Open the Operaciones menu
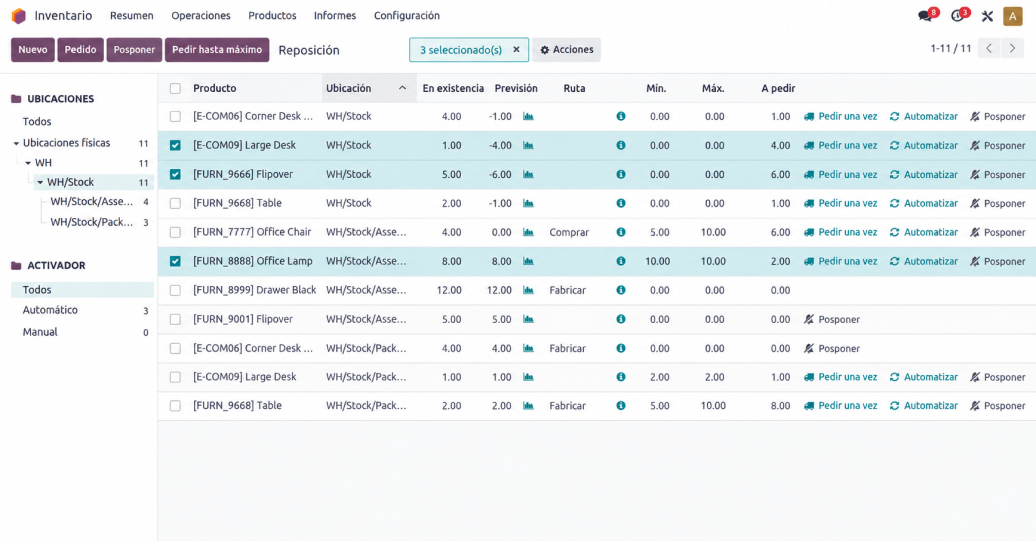This screenshot has width=1036, height=541. 201,15
